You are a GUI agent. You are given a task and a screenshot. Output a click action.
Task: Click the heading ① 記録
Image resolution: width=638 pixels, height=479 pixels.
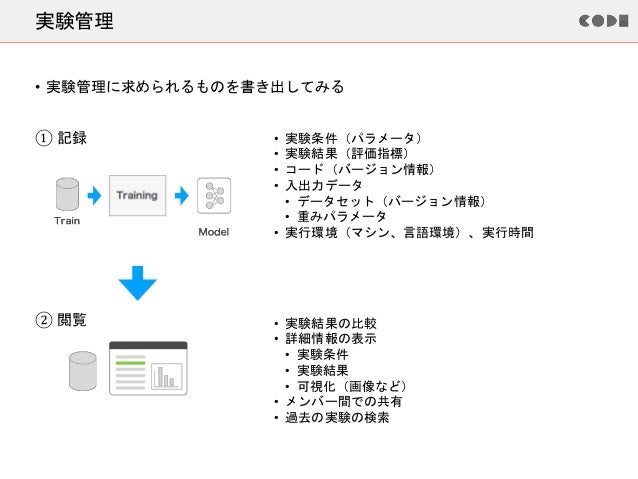[x=61, y=138]
